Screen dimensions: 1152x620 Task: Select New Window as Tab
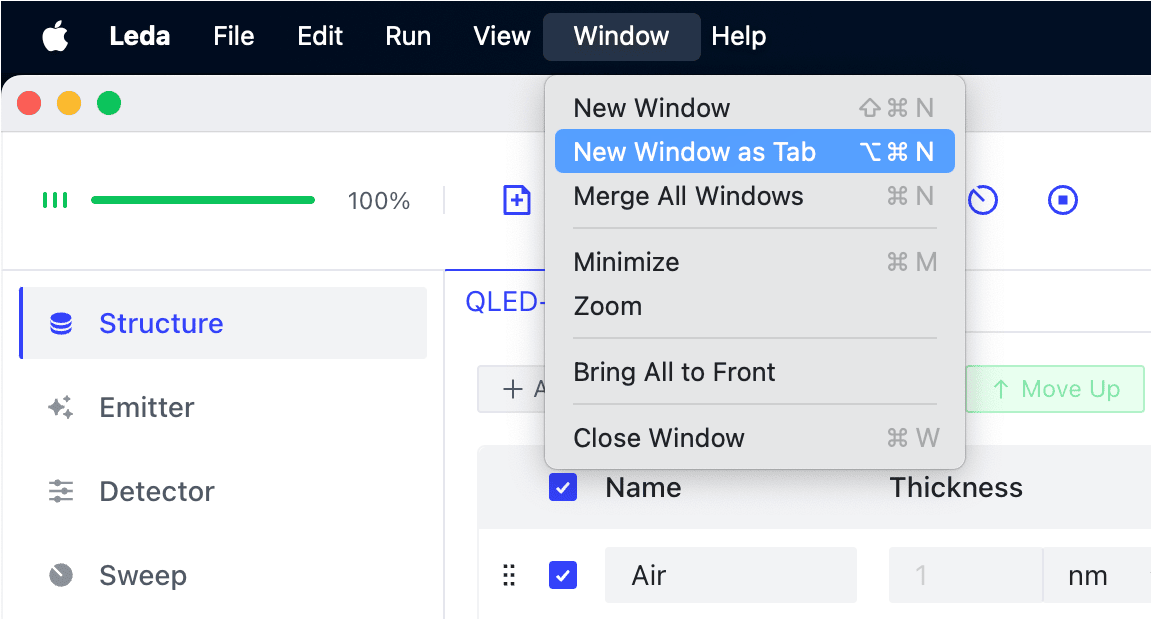pyautogui.click(x=755, y=151)
